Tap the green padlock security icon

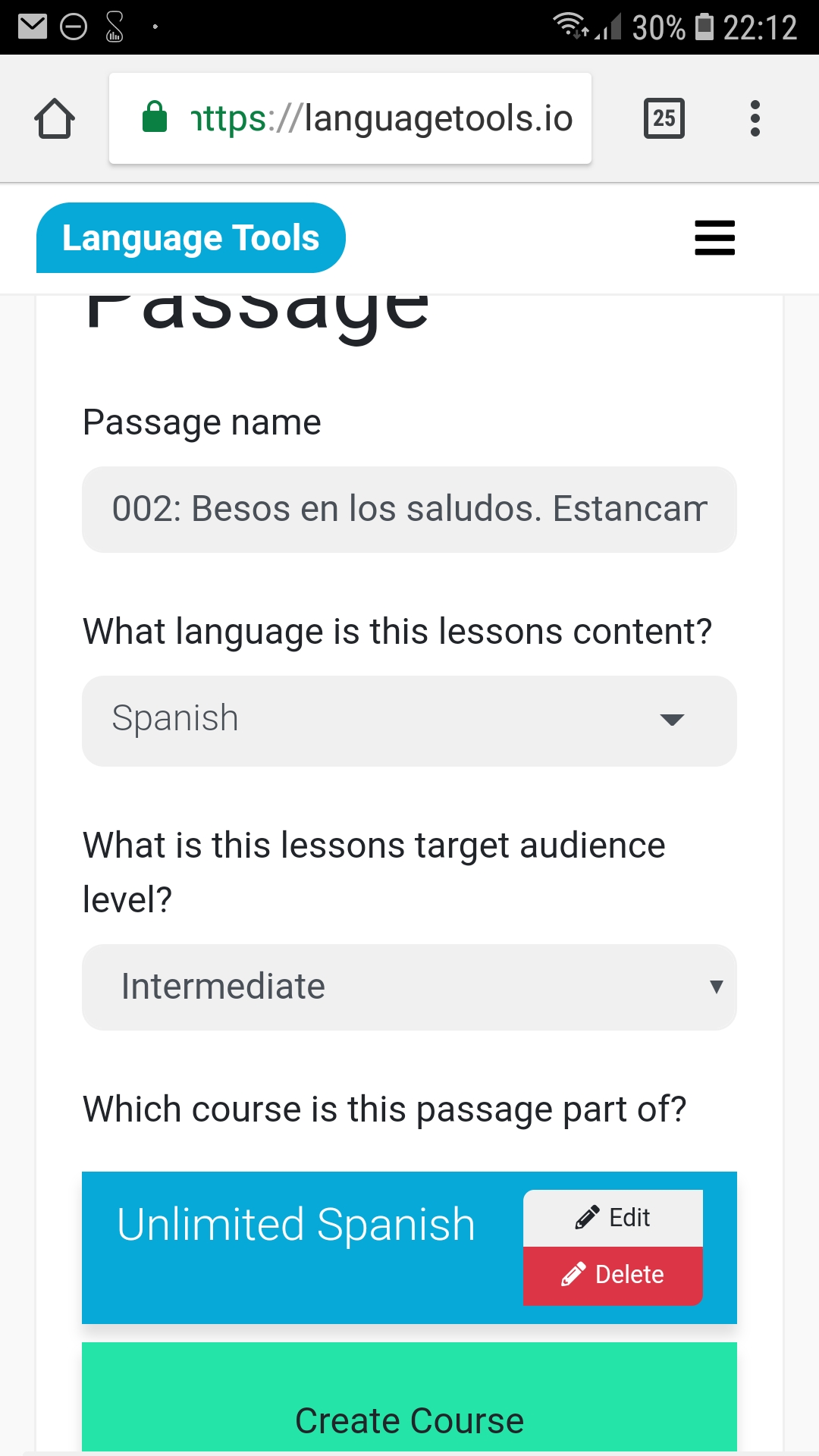(155, 118)
